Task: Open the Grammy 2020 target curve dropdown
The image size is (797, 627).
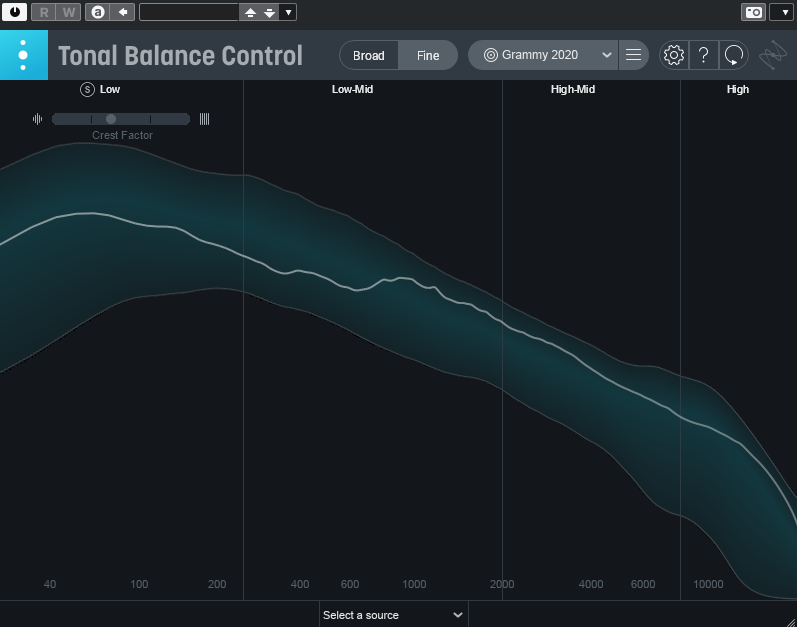Action: (x=543, y=55)
